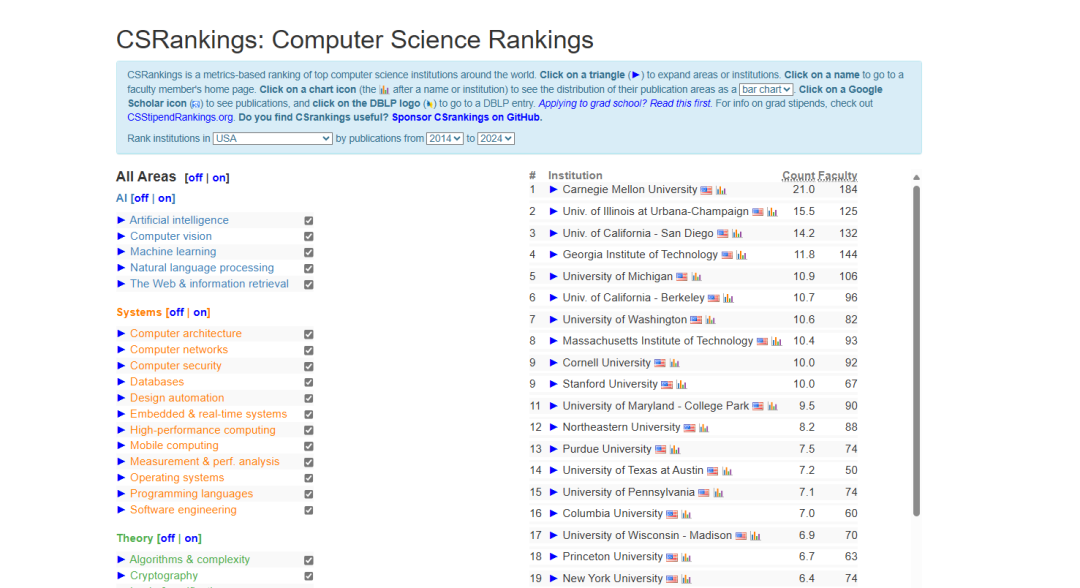
Task: Disable the Operating systems checkbox
Action: pos(309,479)
